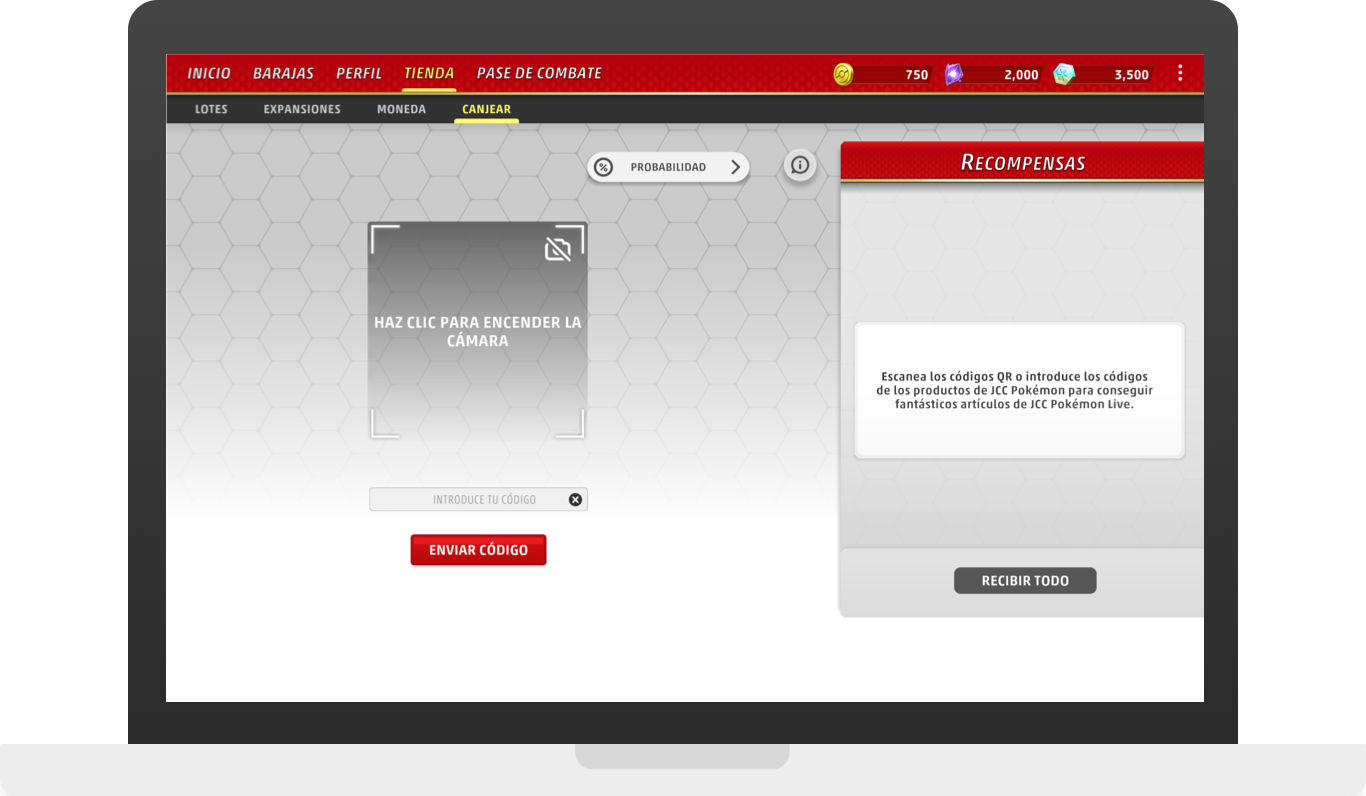This screenshot has width=1366, height=796.
Task: Focus the Introduce tu código field
Action: pos(470,500)
